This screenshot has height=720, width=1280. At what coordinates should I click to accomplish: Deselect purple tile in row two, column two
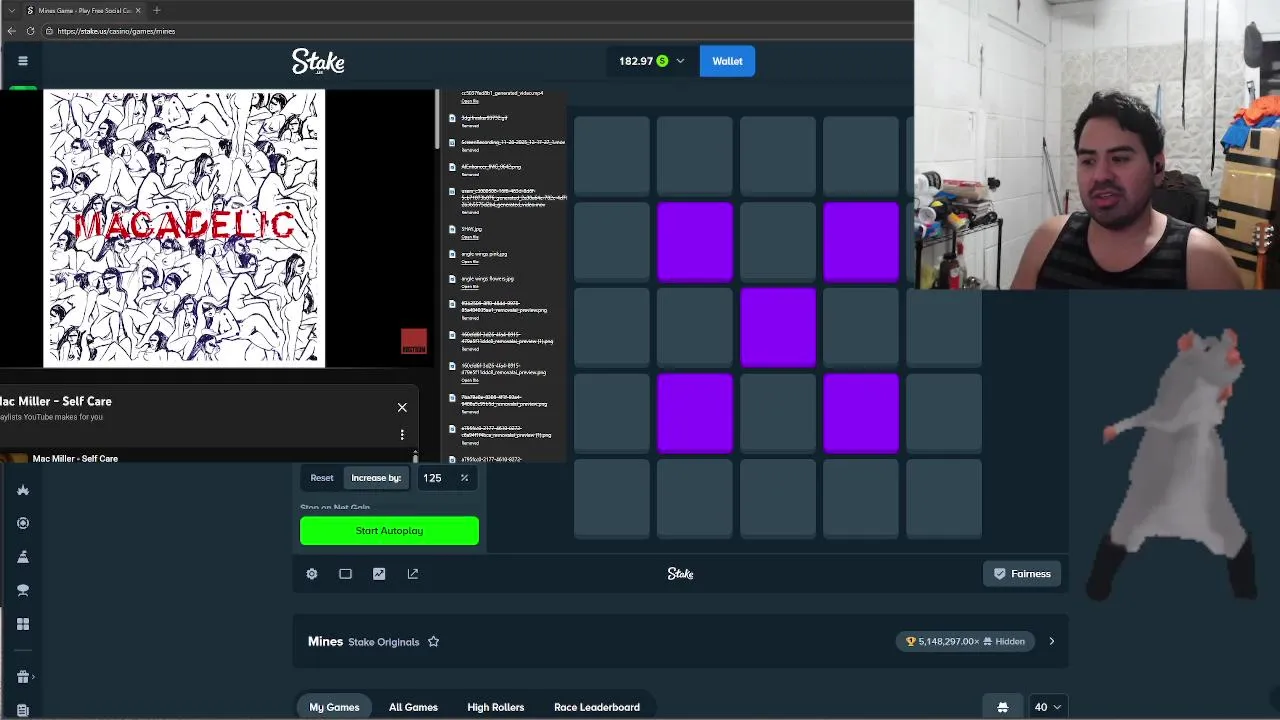pos(695,241)
